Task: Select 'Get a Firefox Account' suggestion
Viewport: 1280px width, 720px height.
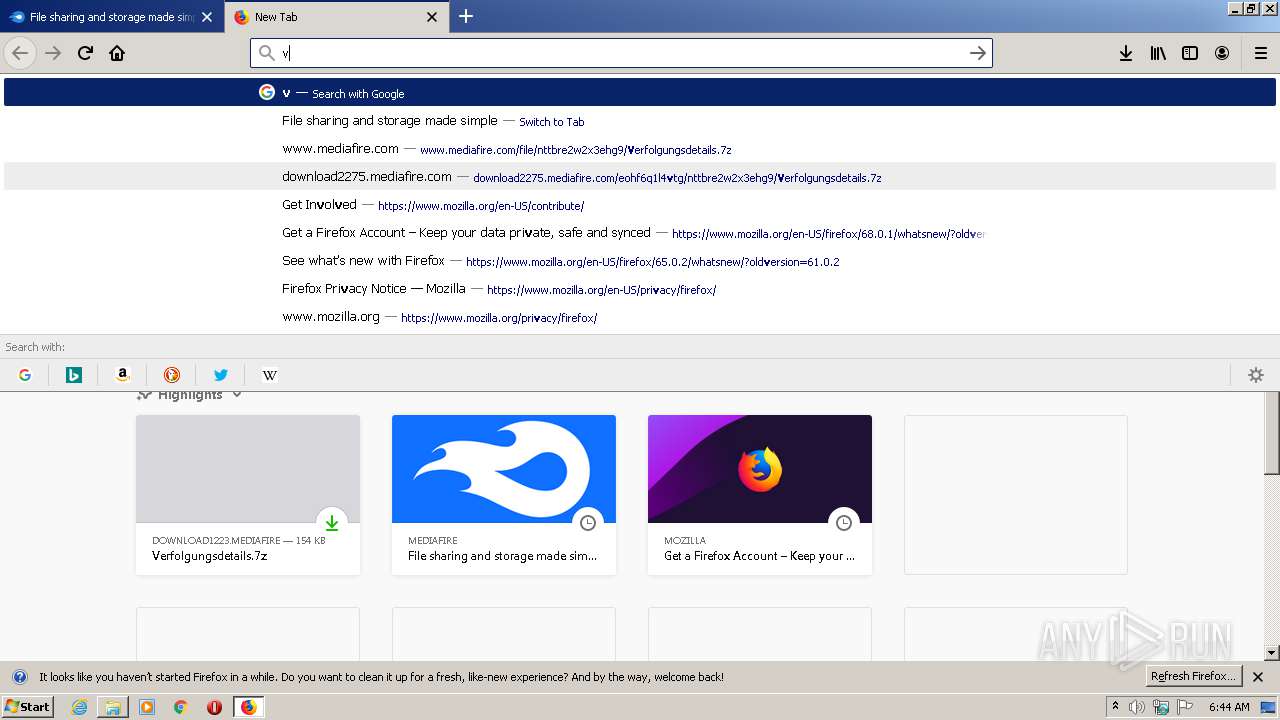Action: point(640,233)
